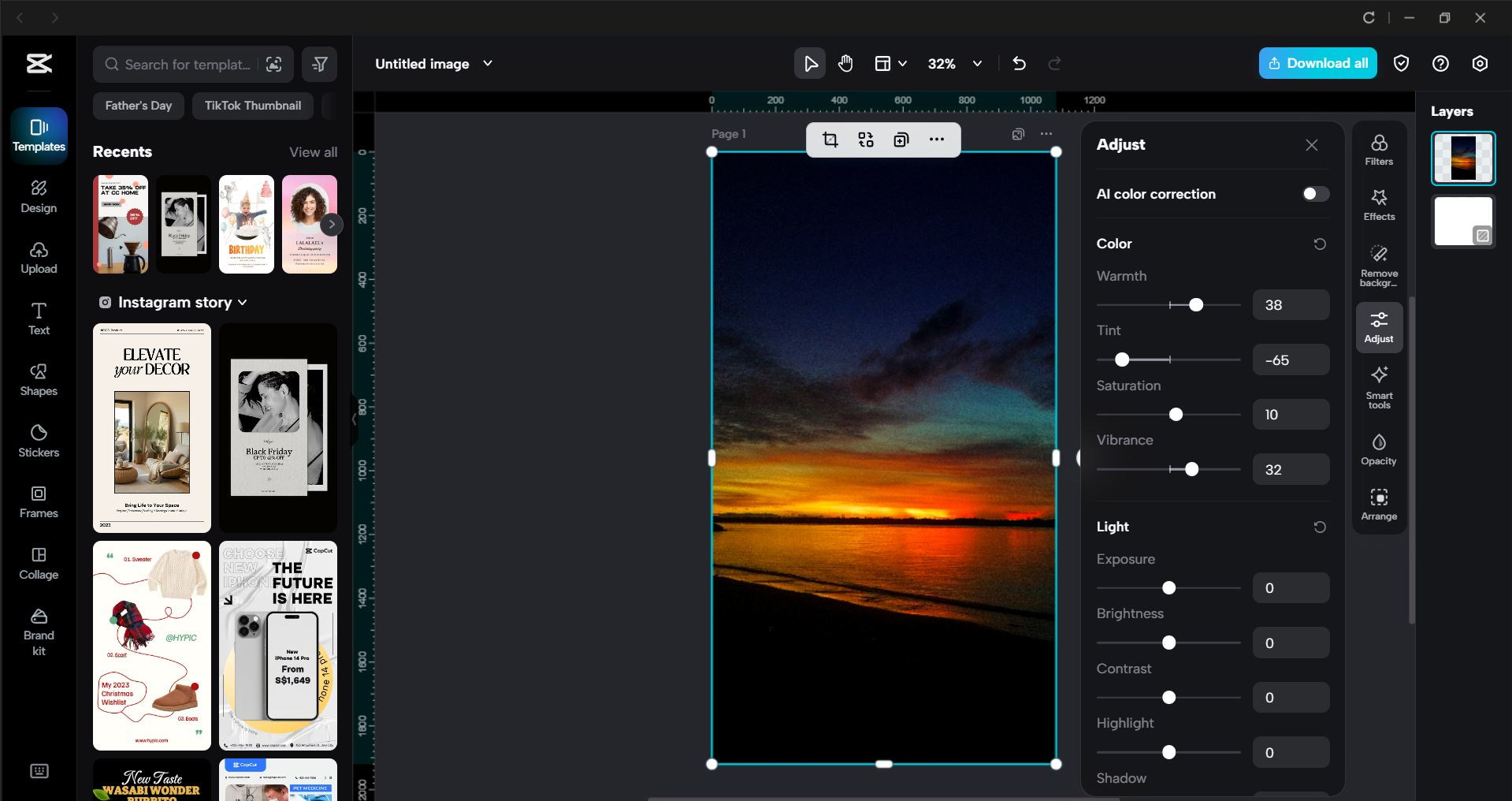Click the Remove background tool
Screen dimensions: 1512x801
pyautogui.click(x=1378, y=263)
